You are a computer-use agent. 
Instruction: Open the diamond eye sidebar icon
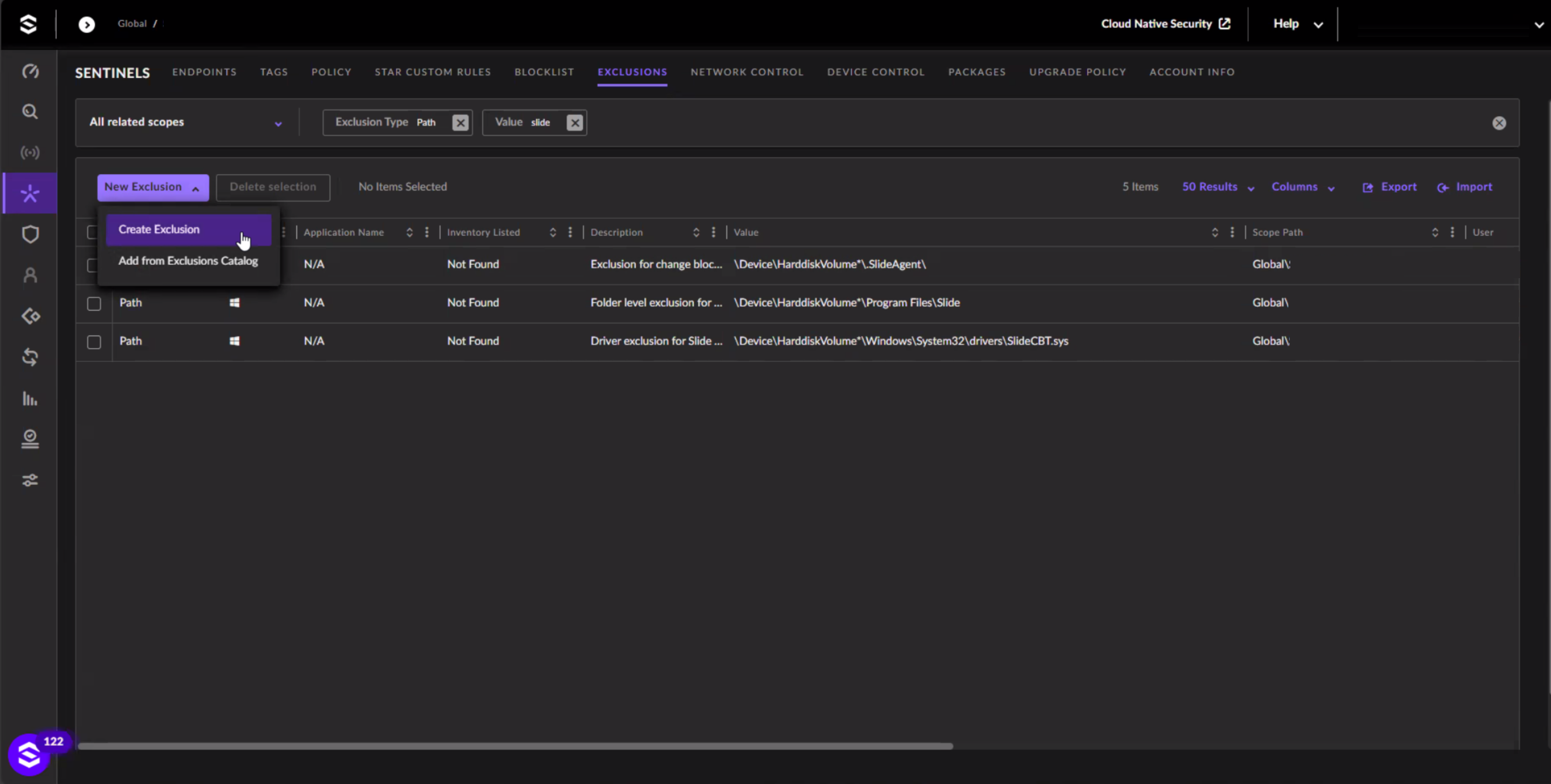click(x=30, y=316)
